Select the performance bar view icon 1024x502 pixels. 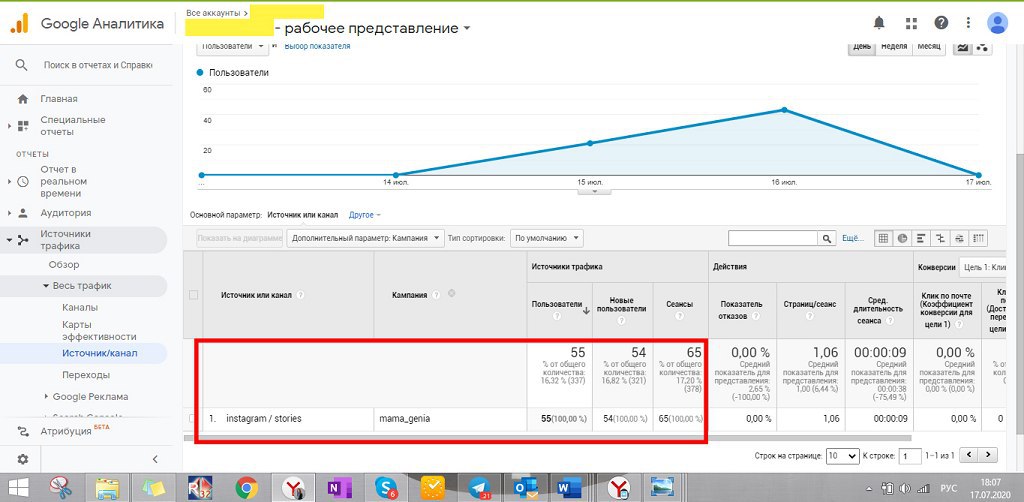tap(921, 238)
